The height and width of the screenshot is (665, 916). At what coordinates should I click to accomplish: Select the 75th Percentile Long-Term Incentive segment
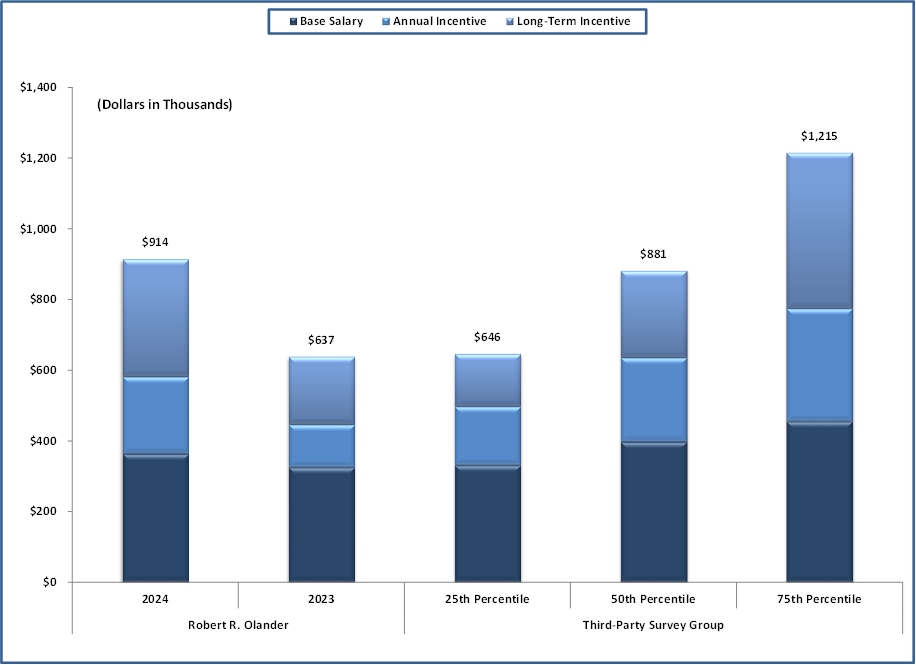pos(819,231)
